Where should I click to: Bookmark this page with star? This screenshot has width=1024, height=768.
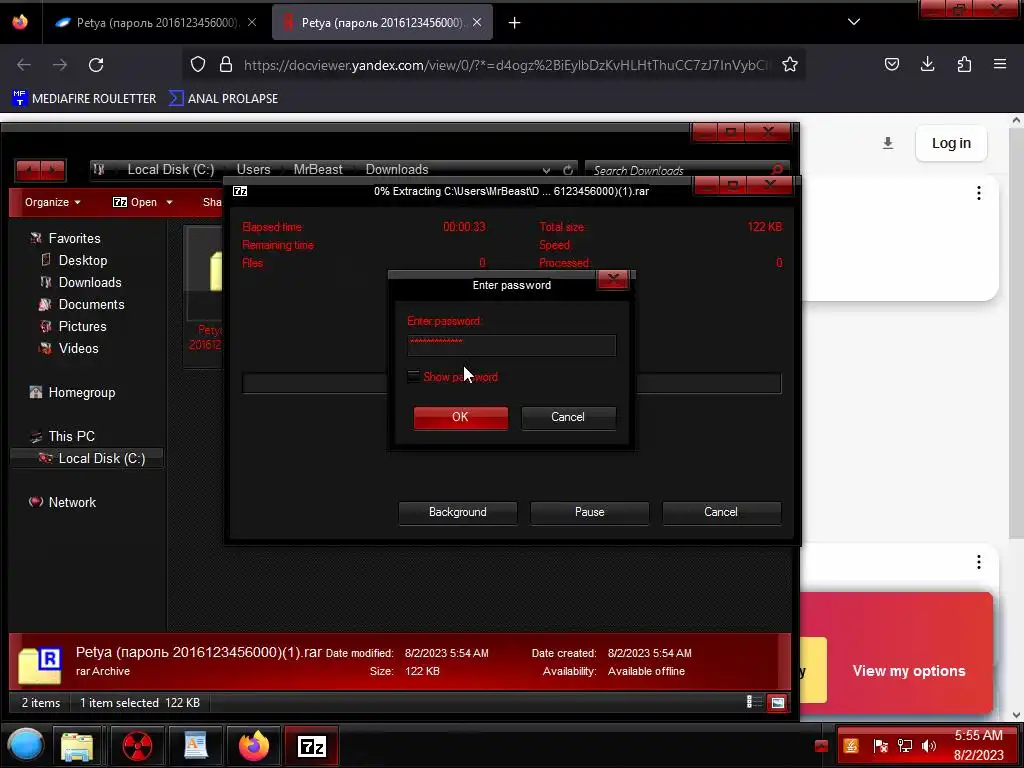click(x=790, y=65)
